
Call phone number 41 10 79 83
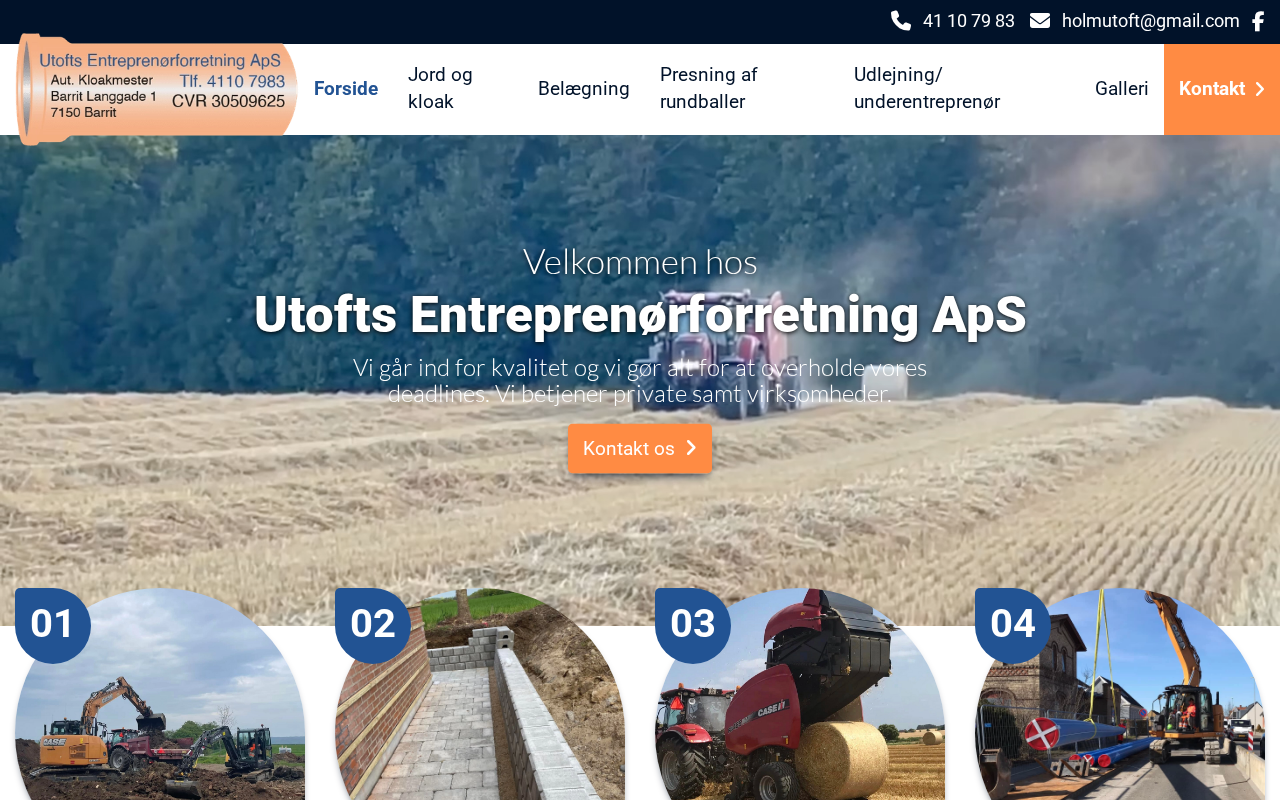coord(968,21)
